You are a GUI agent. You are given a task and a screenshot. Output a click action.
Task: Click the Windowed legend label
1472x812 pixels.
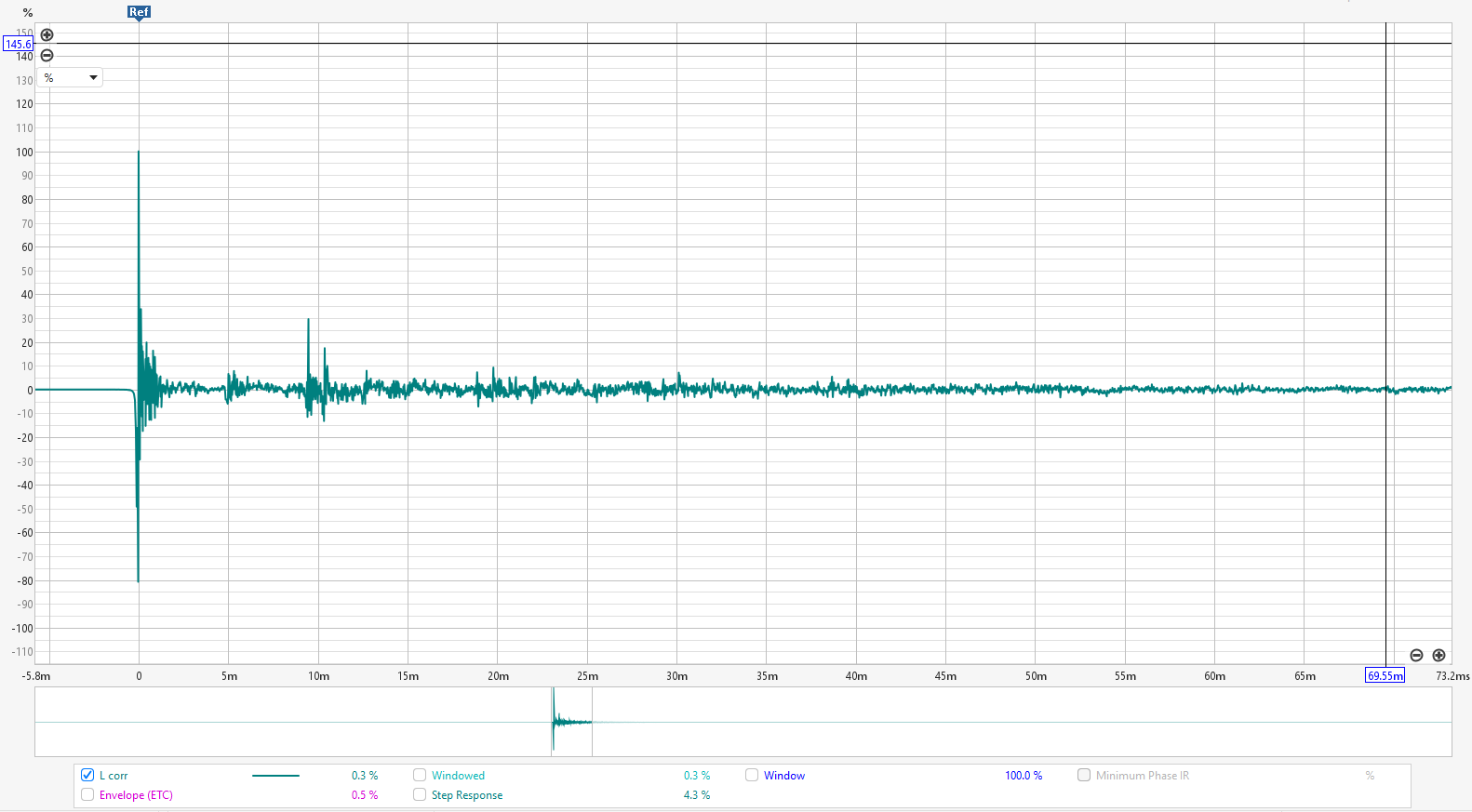458,776
